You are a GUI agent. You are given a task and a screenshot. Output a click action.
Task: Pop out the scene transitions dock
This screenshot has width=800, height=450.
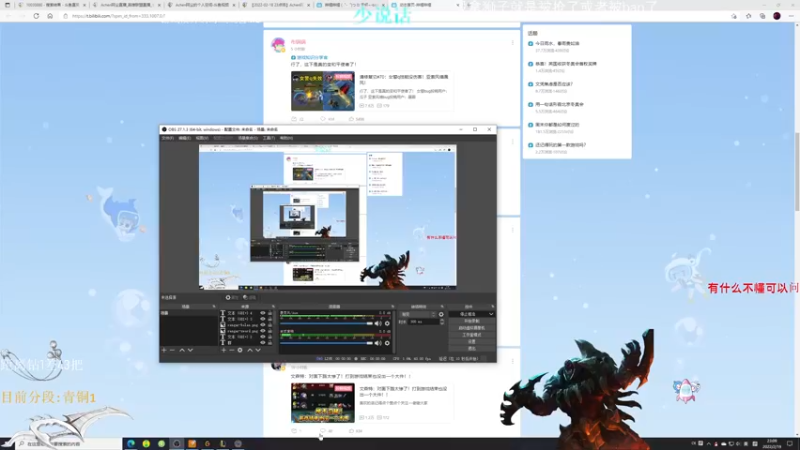pyautogui.click(x=442, y=307)
